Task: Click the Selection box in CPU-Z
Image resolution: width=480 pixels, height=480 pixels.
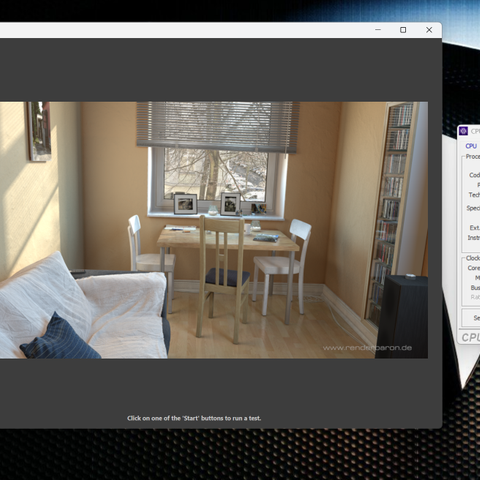Action: 471,318
